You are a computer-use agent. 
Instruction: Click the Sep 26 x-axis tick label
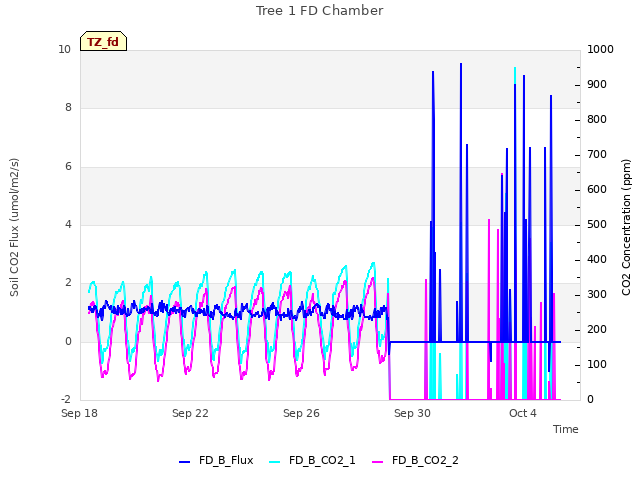[301, 413]
